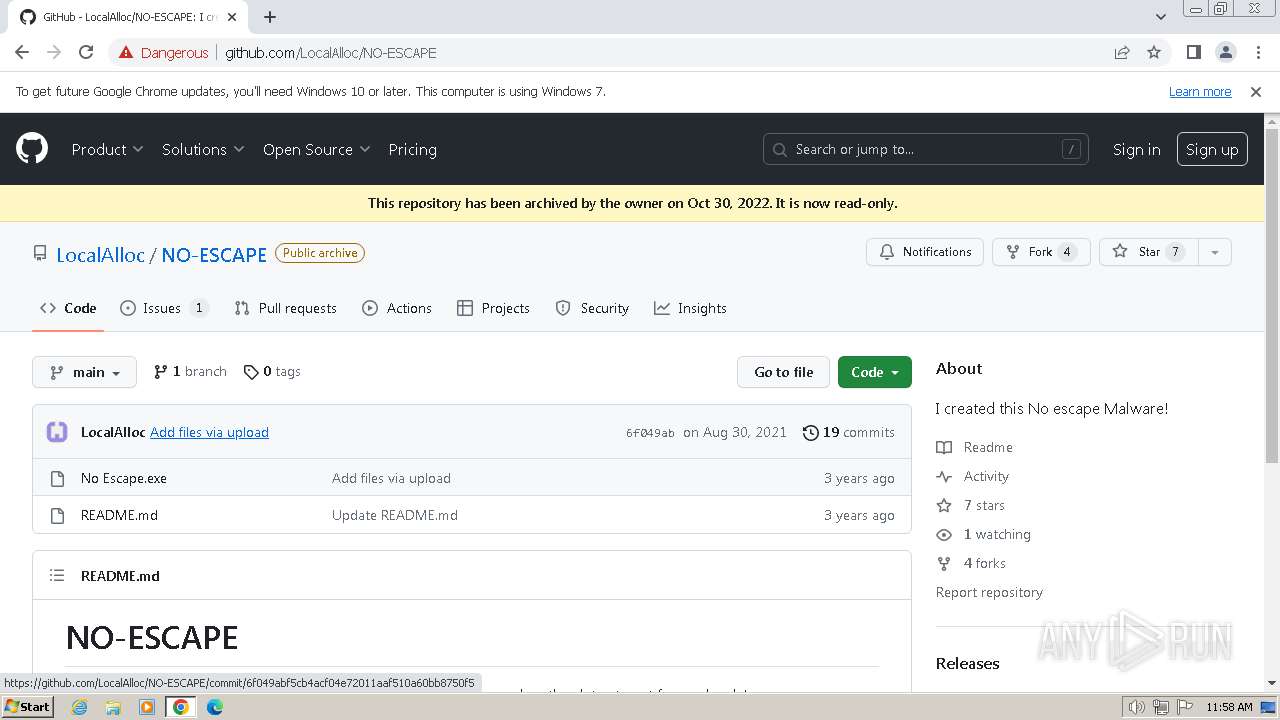Viewport: 1280px width, 720px height.
Task: Open Microsoft Edge from taskbar
Action: point(214,707)
